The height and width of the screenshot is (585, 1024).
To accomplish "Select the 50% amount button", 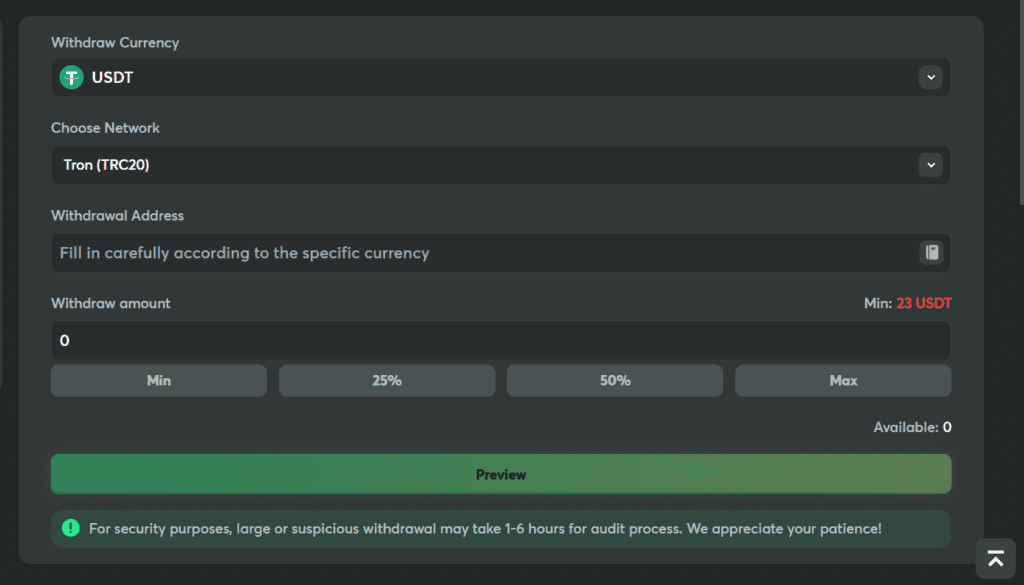I will (x=615, y=381).
